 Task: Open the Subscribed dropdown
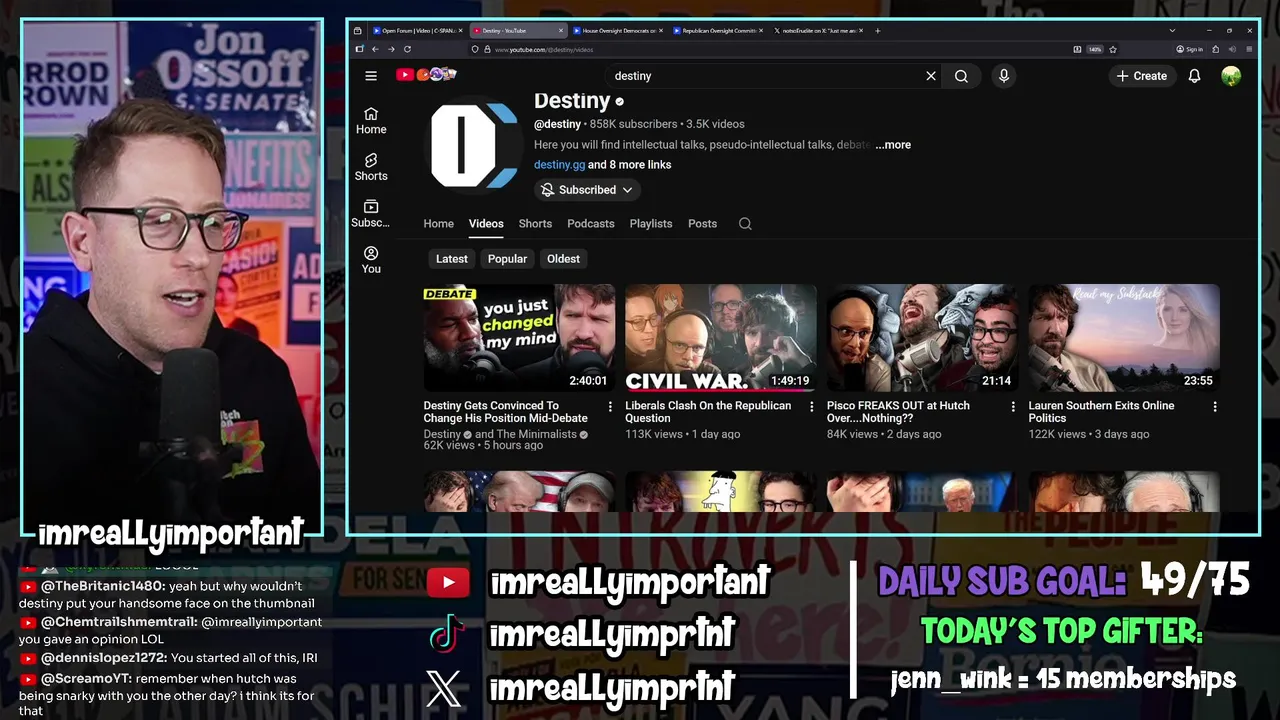[x=587, y=190]
